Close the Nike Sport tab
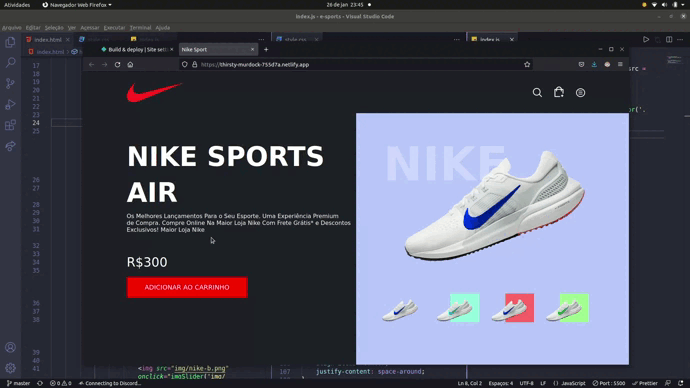Viewport: 690px width, 388px height. tap(252, 49)
